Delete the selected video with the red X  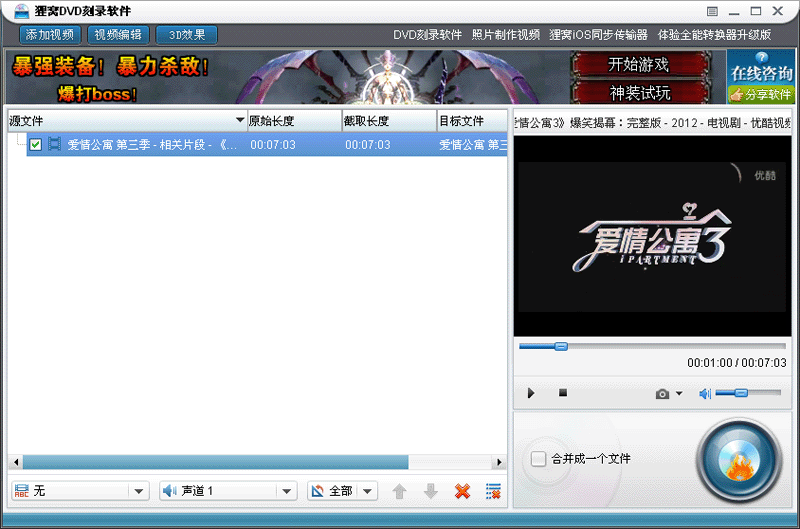(x=462, y=491)
